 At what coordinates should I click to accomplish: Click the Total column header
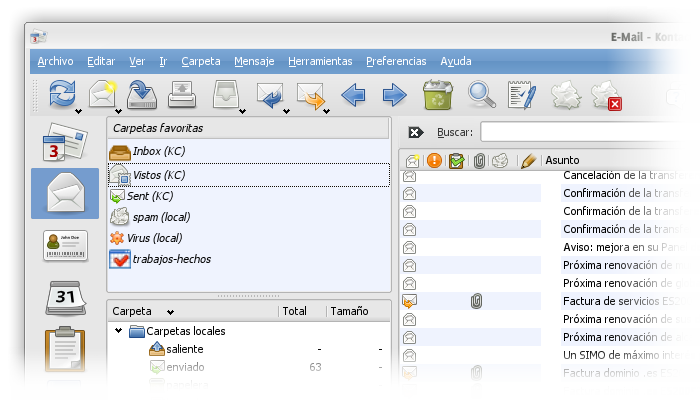pyautogui.click(x=294, y=311)
